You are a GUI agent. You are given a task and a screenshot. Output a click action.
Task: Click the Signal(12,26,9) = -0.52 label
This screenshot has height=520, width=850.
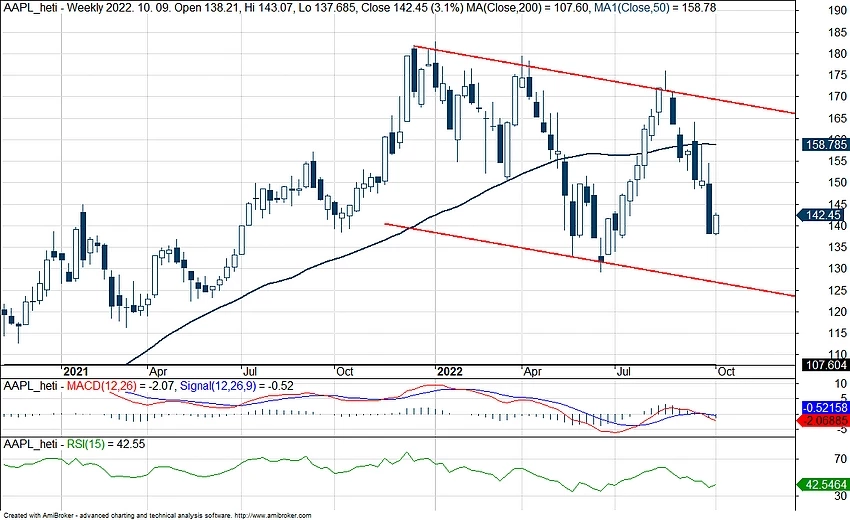(236, 386)
